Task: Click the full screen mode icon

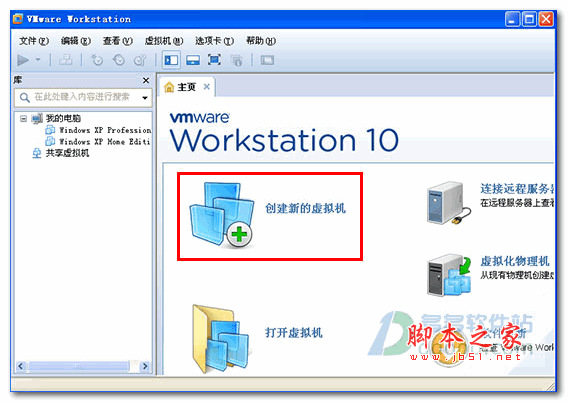Action: (x=214, y=60)
